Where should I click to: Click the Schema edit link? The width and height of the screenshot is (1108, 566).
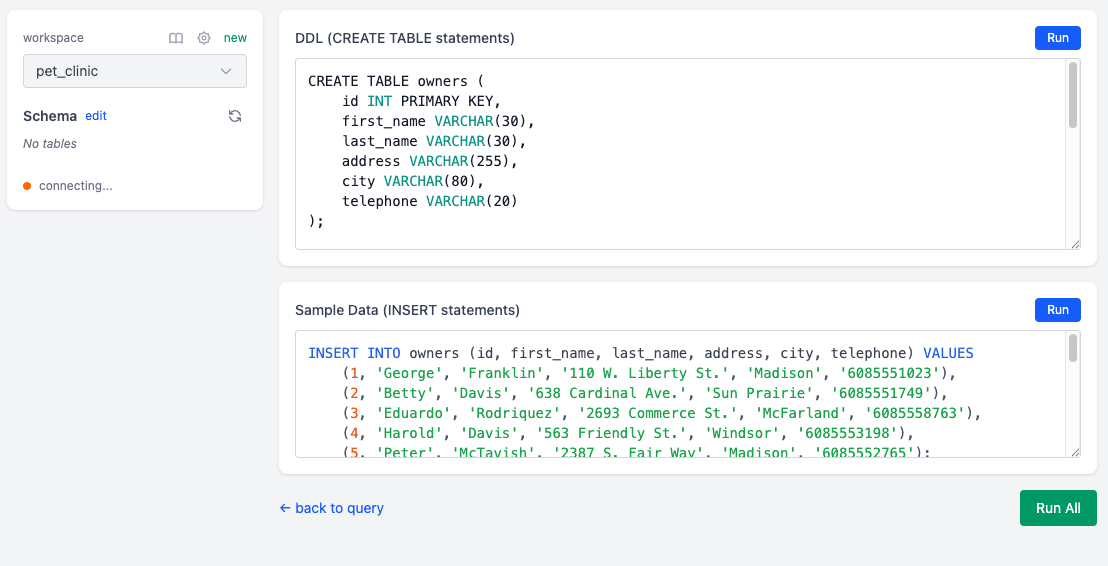point(96,116)
